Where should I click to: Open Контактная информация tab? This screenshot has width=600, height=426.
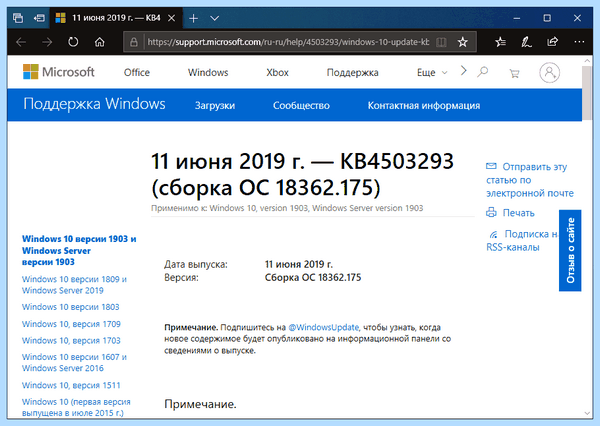point(424,106)
